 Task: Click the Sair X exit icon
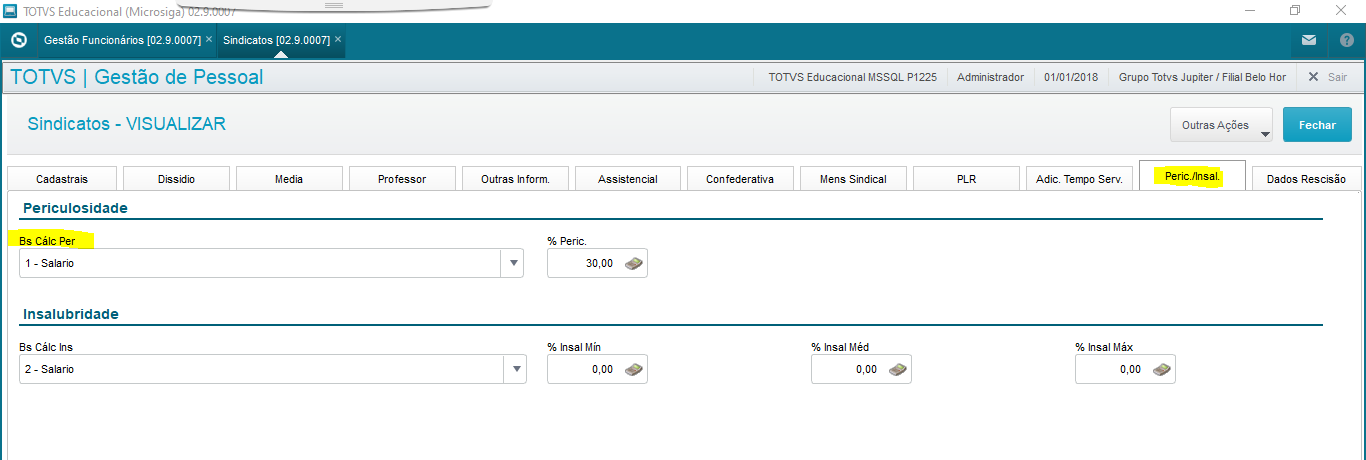[1314, 77]
